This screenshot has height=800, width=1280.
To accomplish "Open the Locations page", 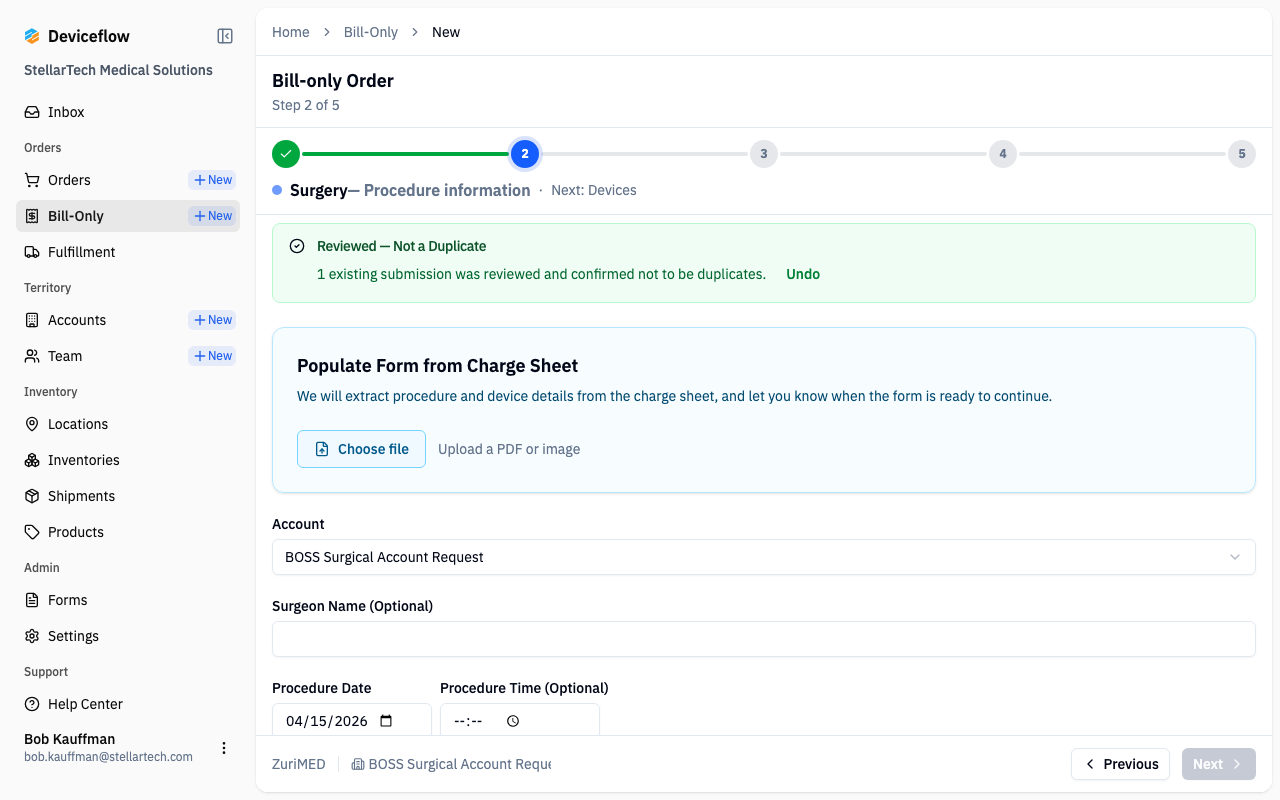I will [x=128, y=424].
